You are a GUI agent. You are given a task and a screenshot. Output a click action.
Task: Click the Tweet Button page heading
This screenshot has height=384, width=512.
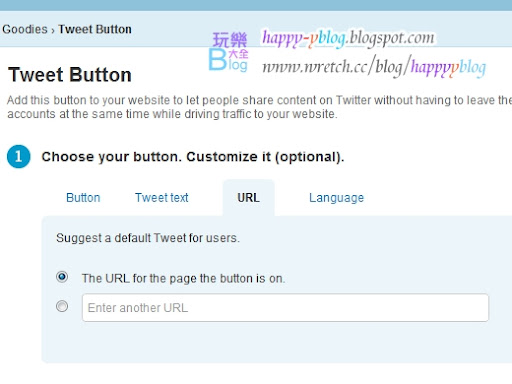[x=70, y=75]
